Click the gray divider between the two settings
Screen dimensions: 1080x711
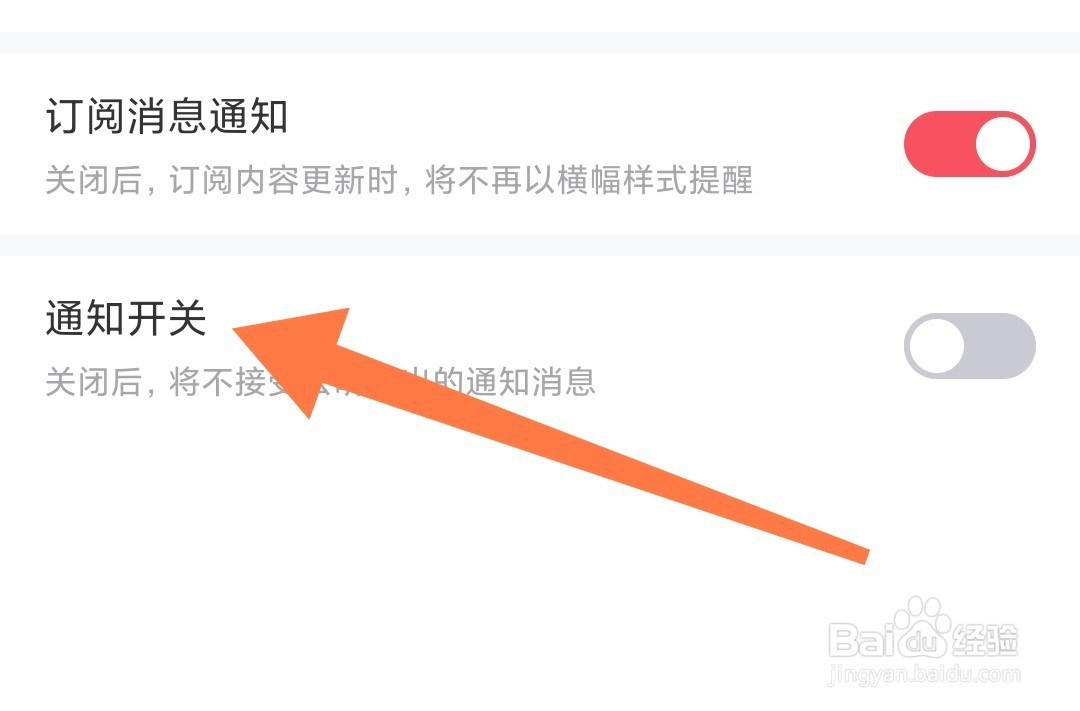coord(540,245)
